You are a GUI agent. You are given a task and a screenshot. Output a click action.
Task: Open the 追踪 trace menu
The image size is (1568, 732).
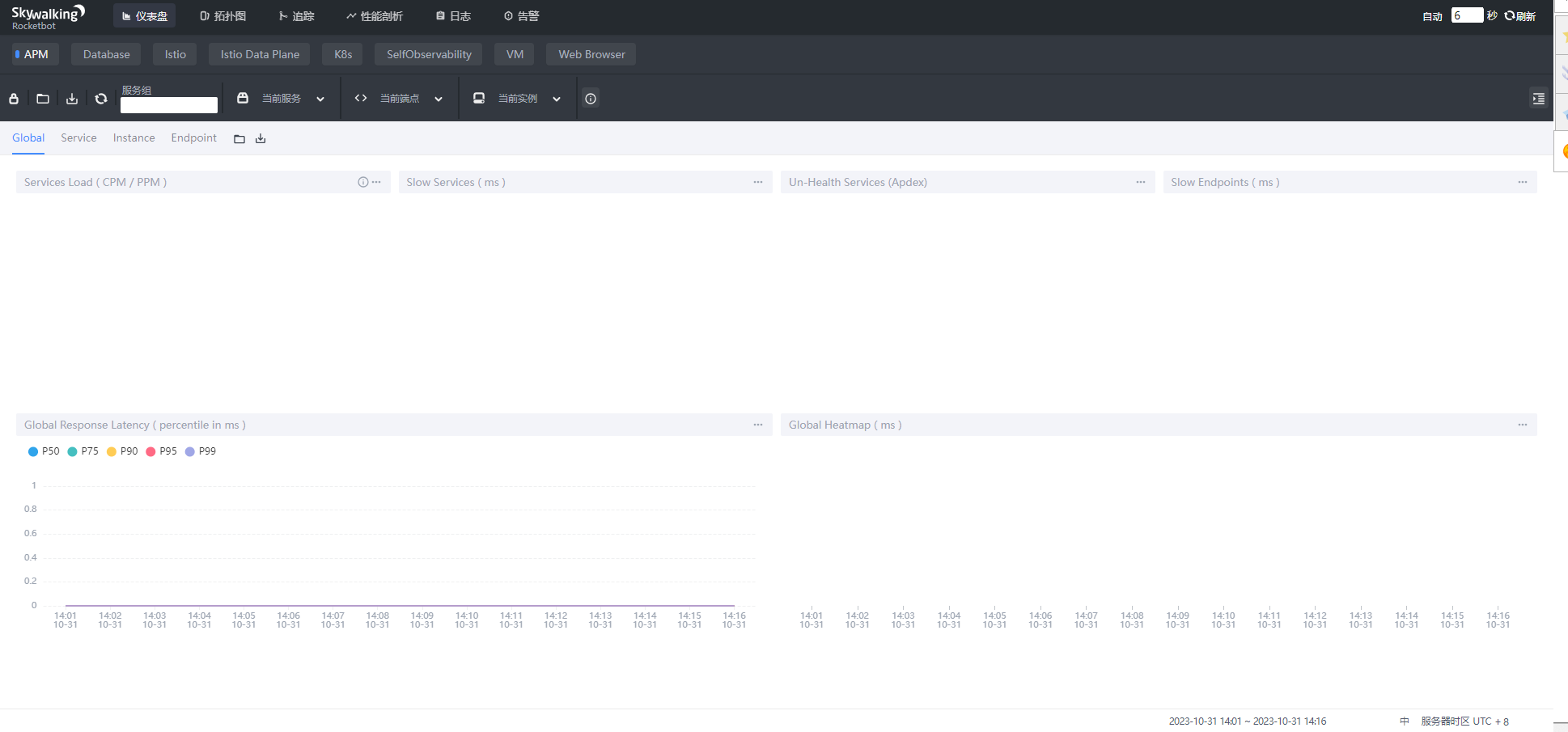(296, 16)
